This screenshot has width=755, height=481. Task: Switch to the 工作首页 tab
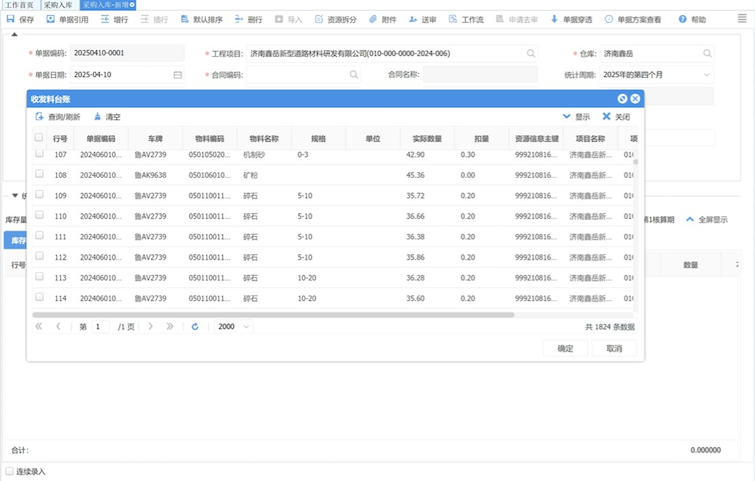coord(19,5)
